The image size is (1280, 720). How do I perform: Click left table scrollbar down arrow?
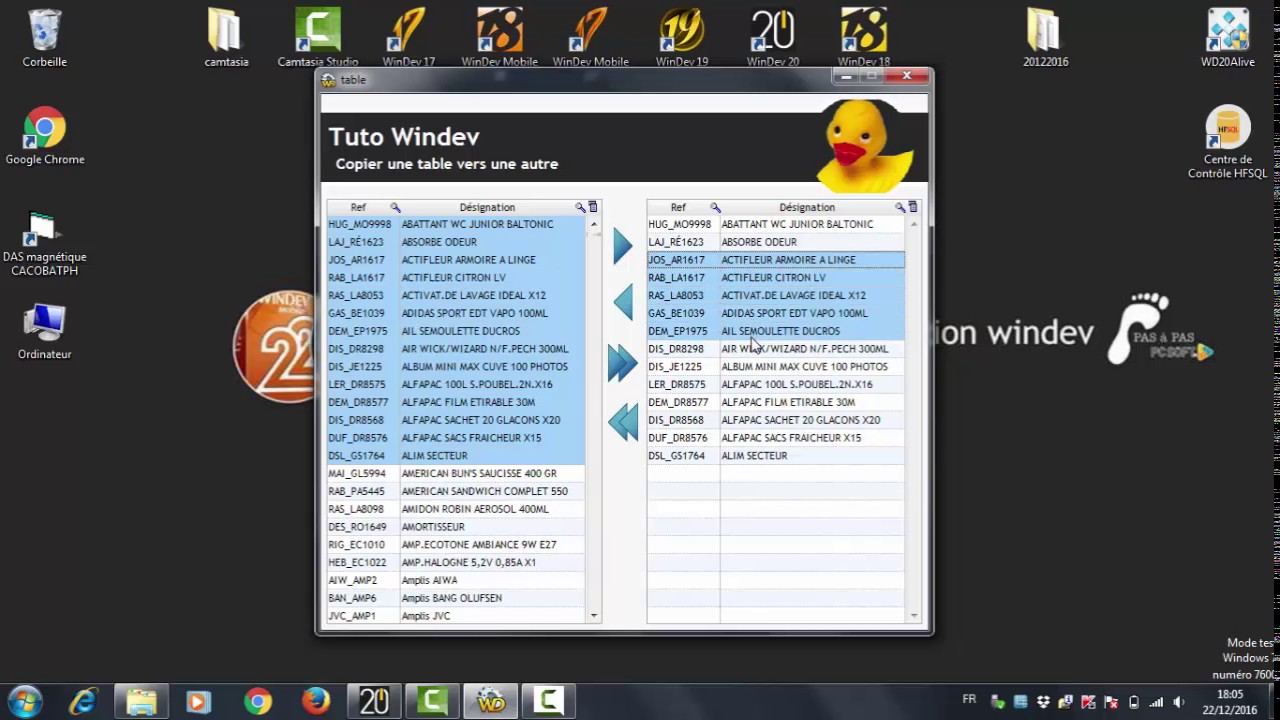click(594, 616)
